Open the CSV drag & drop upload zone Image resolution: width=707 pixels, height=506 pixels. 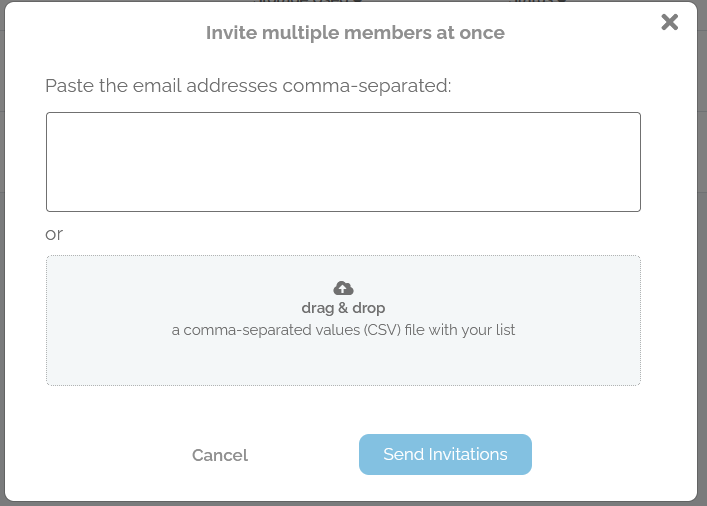coord(343,321)
